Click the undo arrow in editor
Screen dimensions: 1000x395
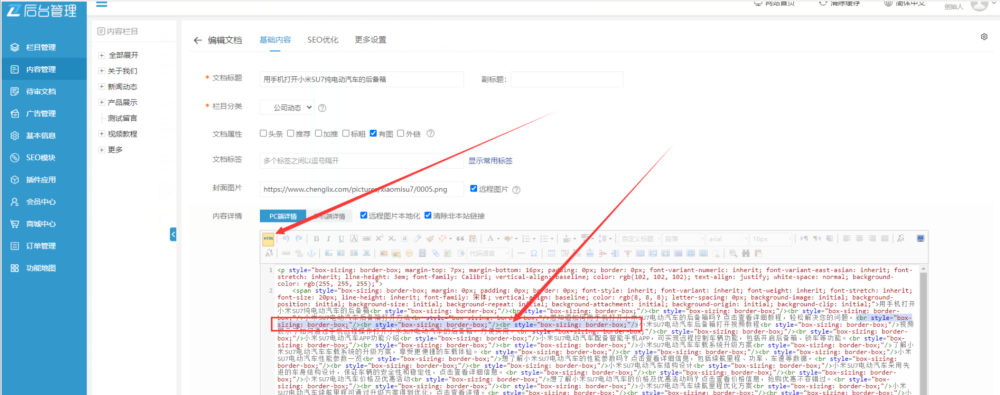click(x=286, y=239)
